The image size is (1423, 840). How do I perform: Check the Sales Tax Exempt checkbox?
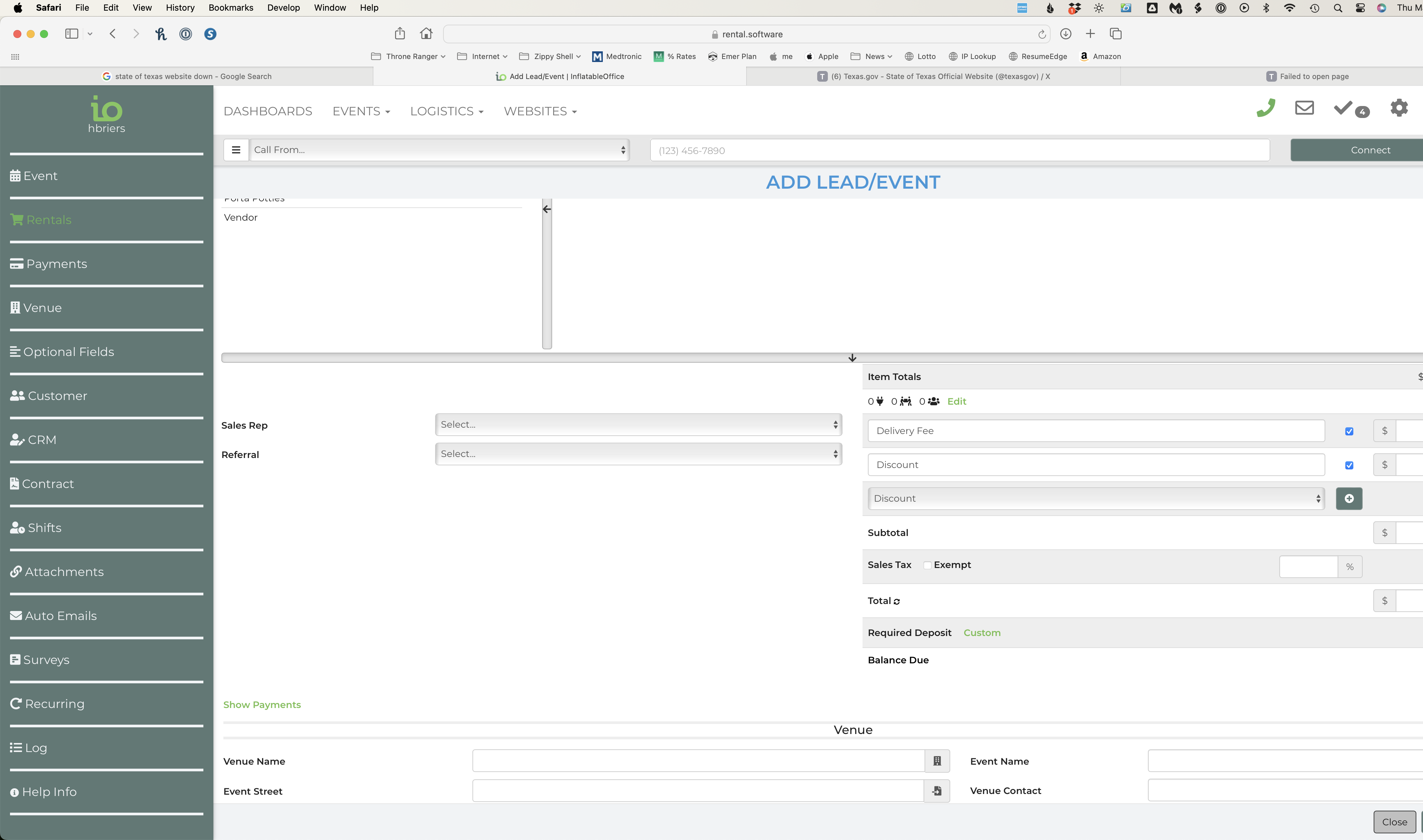pyautogui.click(x=927, y=565)
